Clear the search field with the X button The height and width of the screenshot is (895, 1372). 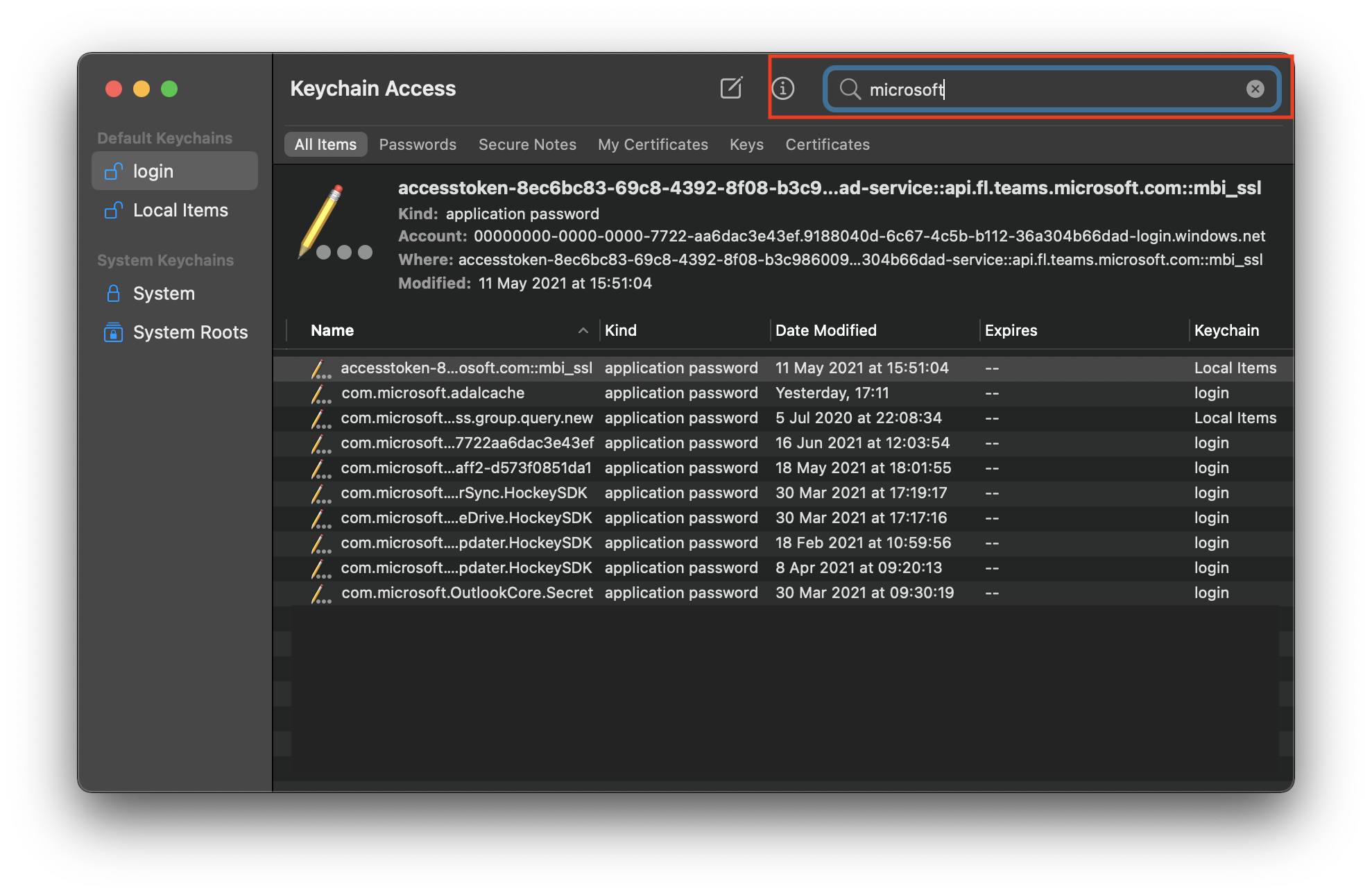[1255, 89]
